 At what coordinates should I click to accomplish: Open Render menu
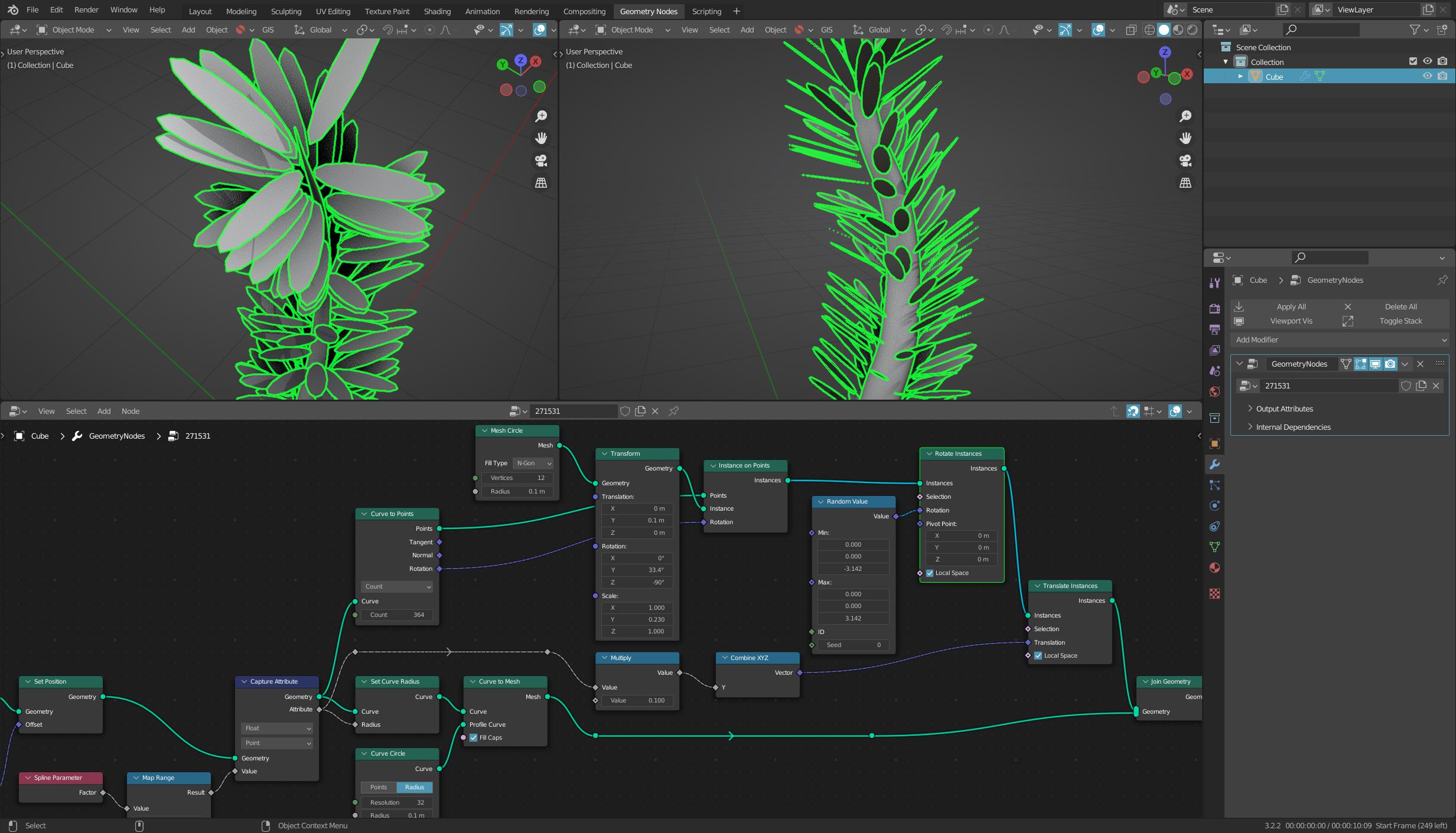point(86,10)
